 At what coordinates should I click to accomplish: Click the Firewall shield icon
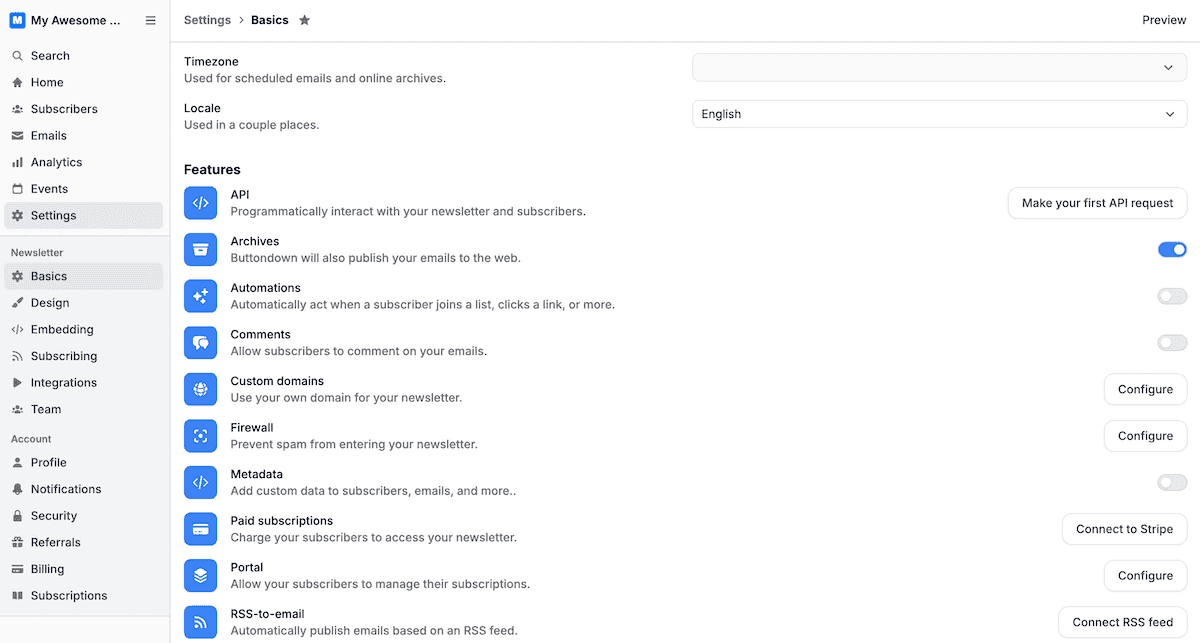coord(200,435)
